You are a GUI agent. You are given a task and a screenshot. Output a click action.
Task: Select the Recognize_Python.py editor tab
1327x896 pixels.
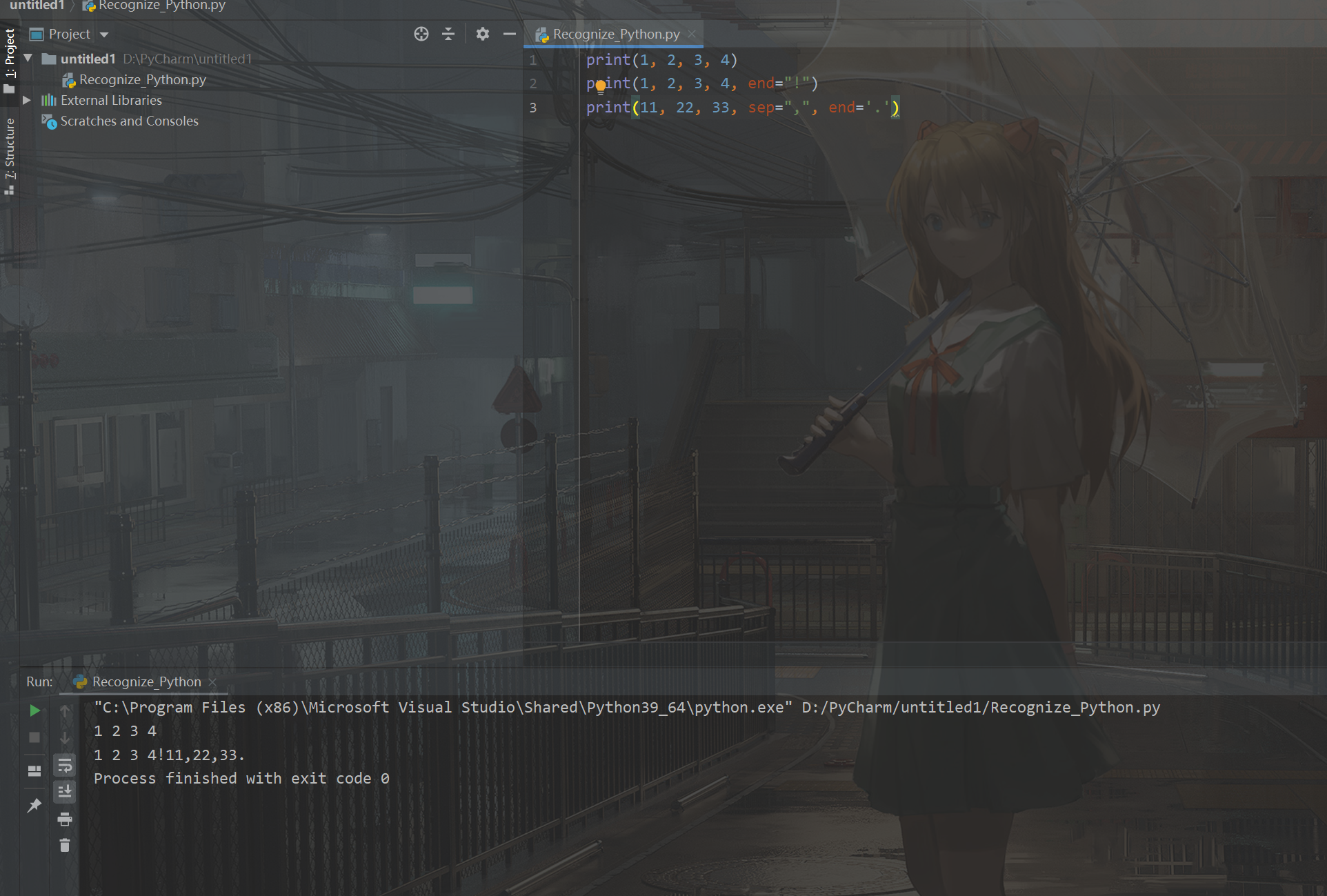[615, 34]
